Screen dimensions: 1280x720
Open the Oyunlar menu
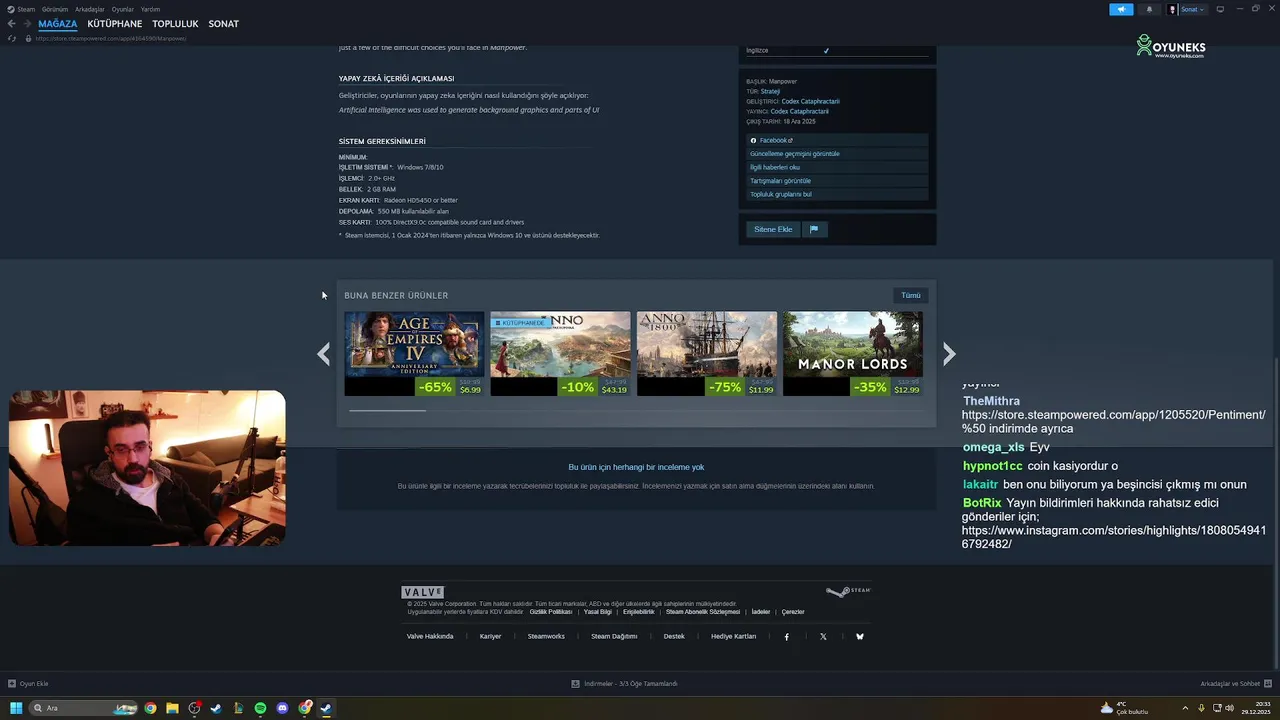point(123,9)
